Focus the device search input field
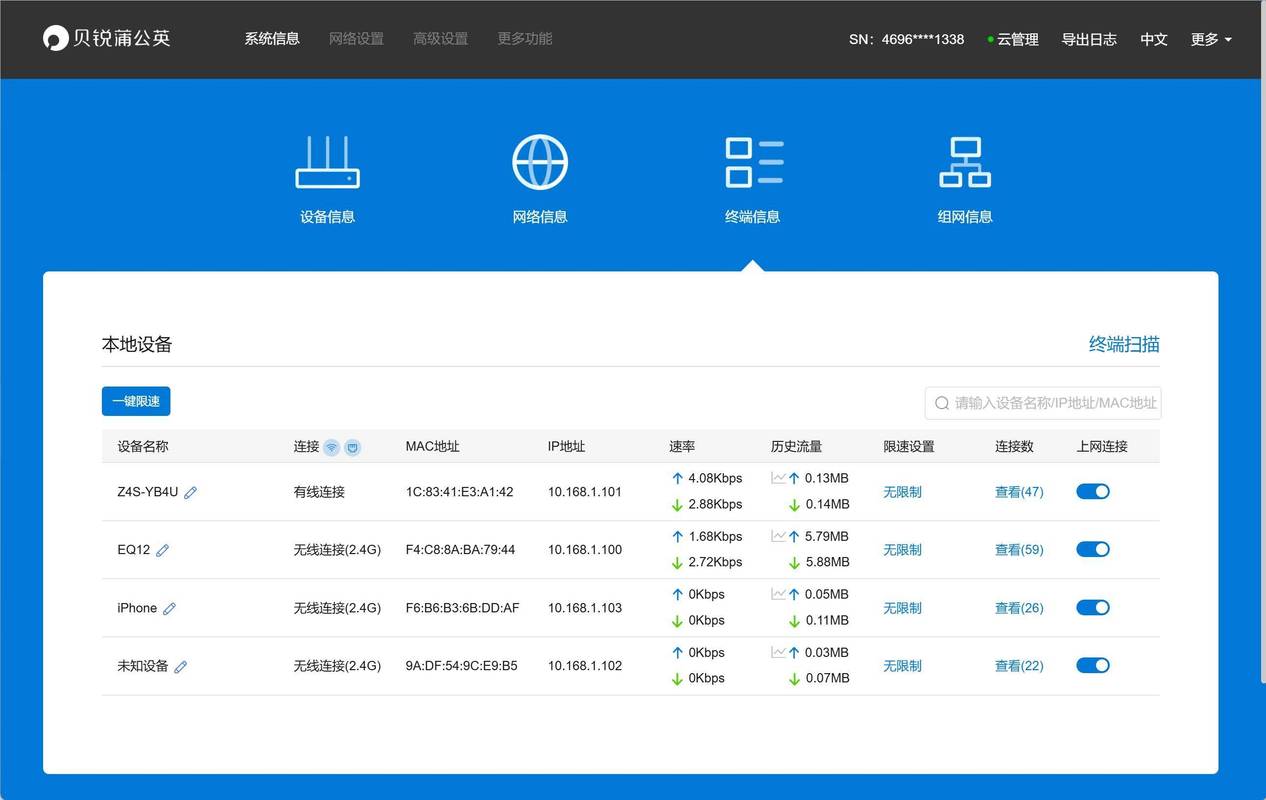Image resolution: width=1266 pixels, height=800 pixels. [1043, 403]
